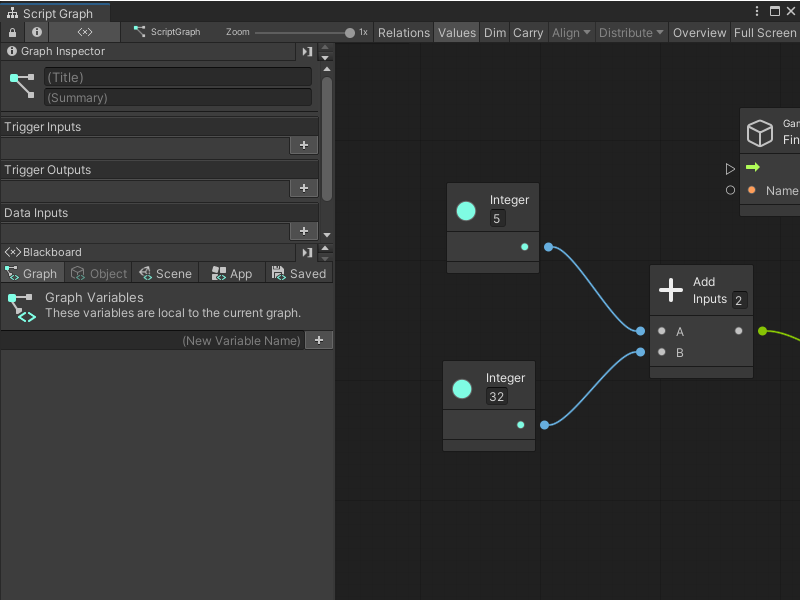Toggle the Dim option in the toolbar
Screen dimensions: 800x600
(494, 32)
